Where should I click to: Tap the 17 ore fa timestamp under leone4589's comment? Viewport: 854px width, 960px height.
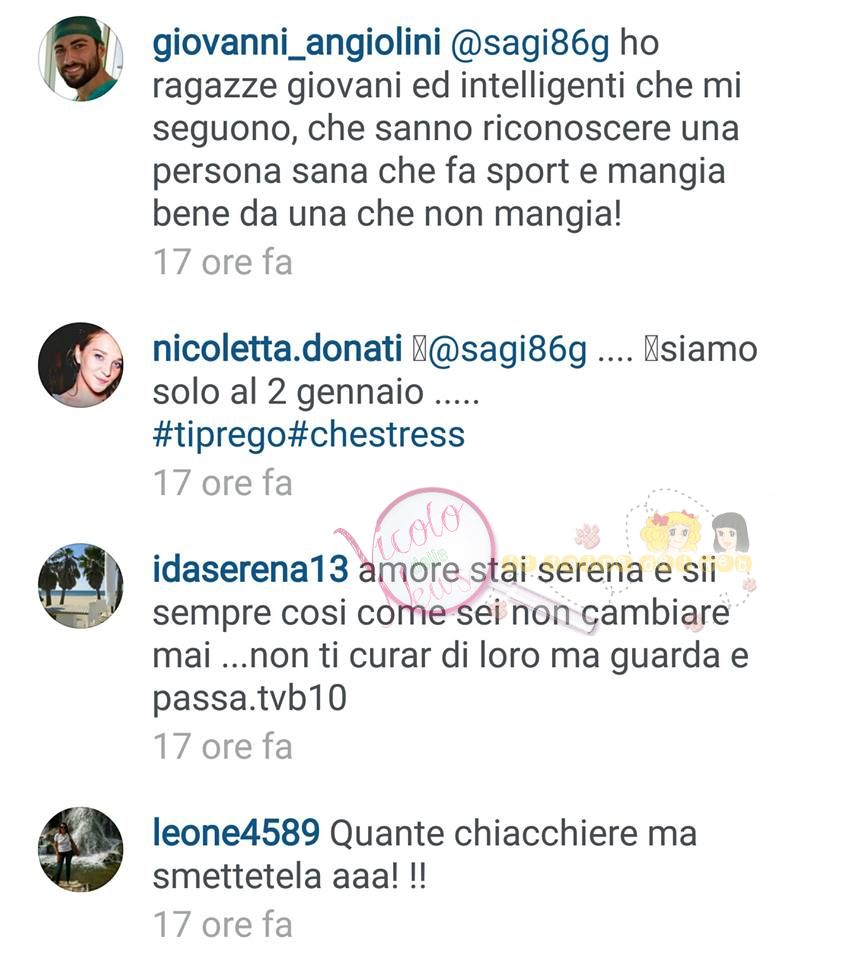[x=223, y=924]
